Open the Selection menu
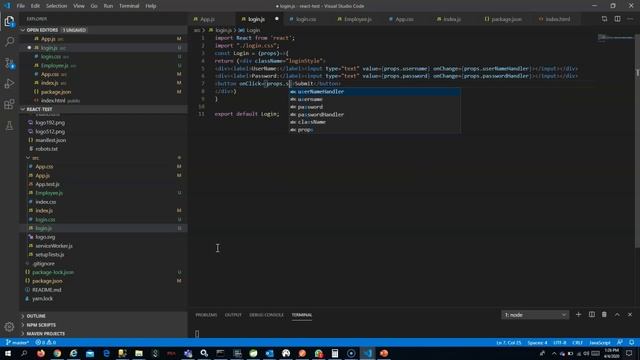640x360 pixels. [56, 6]
